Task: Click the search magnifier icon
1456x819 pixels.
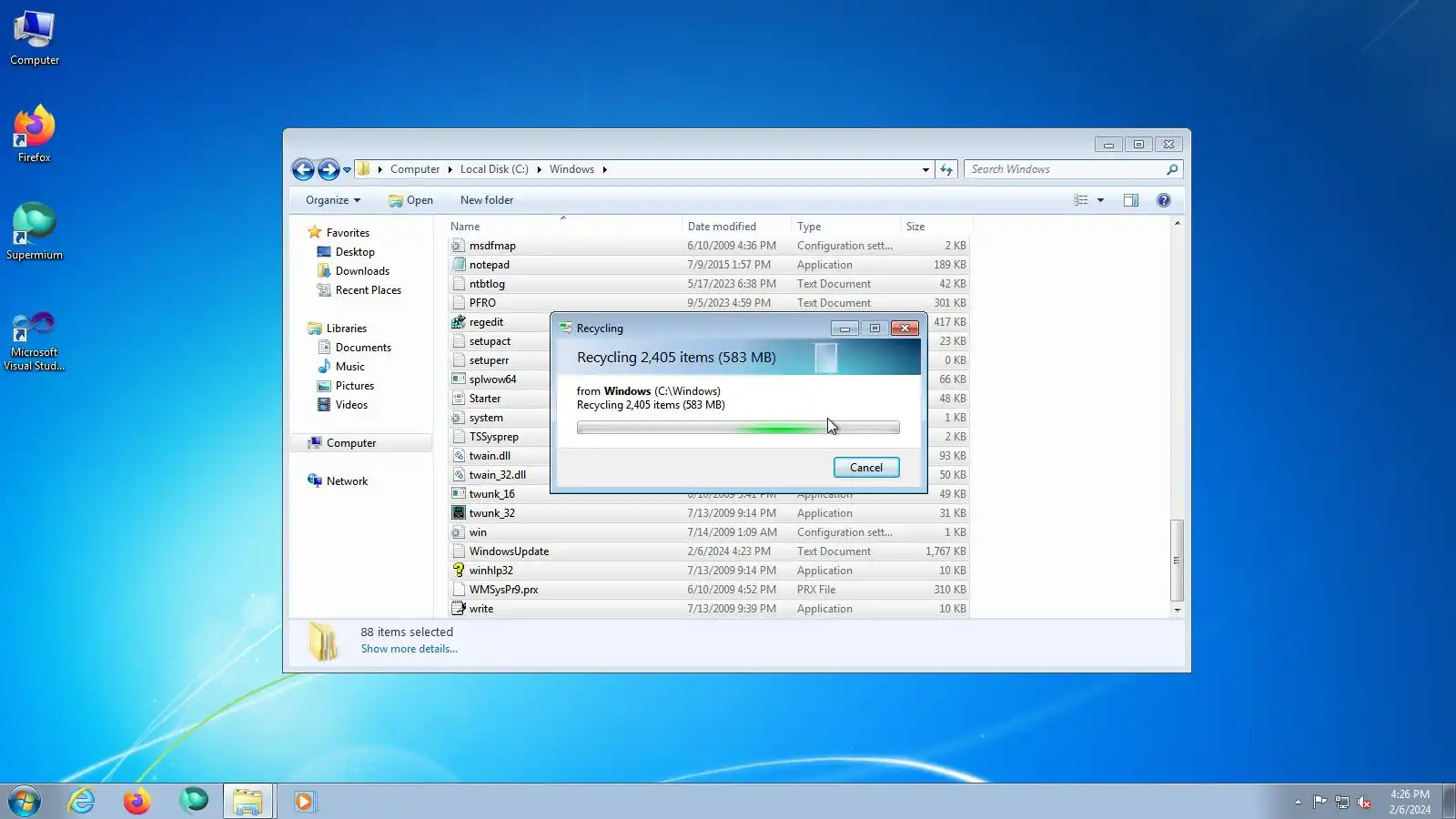Action: (x=1172, y=169)
